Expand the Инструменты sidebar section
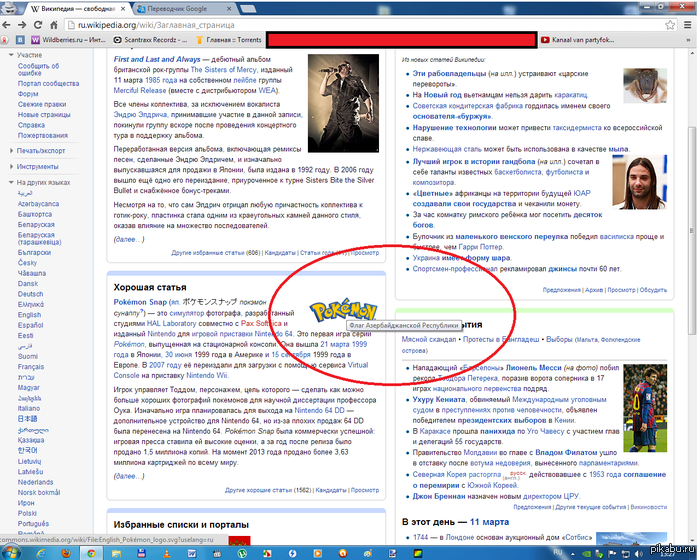This screenshot has height=560, width=700. coord(38,167)
